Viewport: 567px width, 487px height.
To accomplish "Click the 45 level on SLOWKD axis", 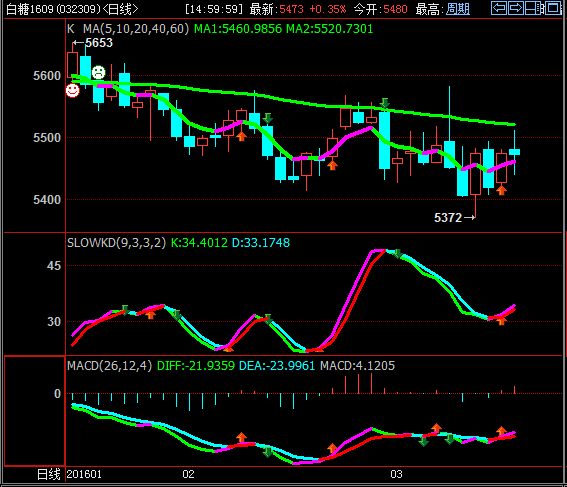I will coord(54,266).
